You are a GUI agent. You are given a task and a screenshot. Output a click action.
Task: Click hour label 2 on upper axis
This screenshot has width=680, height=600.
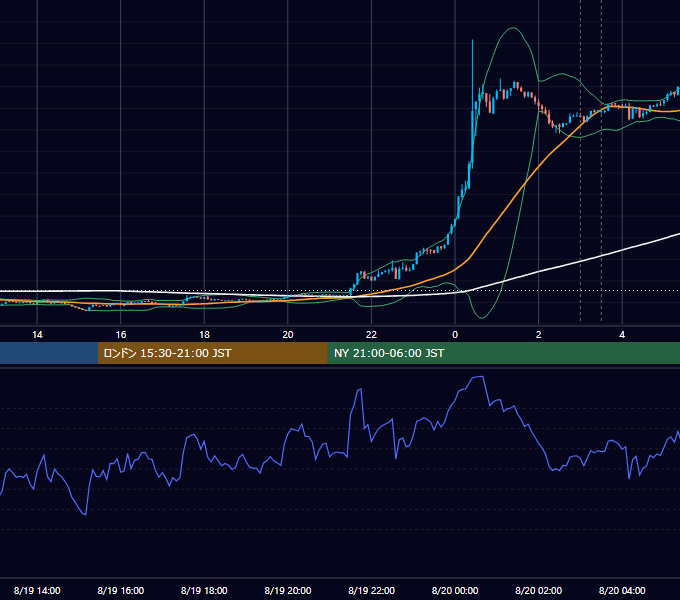(x=539, y=335)
